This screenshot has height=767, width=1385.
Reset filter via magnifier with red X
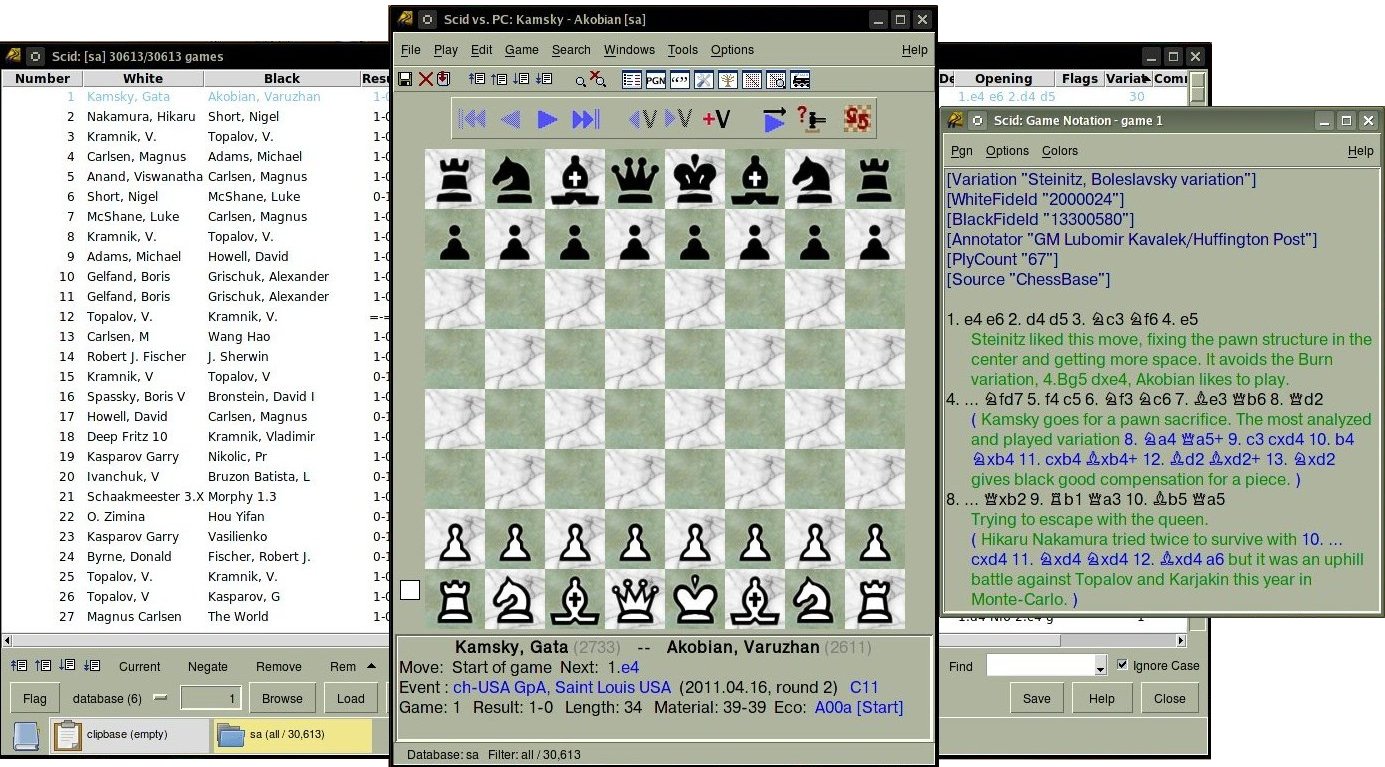(x=598, y=78)
